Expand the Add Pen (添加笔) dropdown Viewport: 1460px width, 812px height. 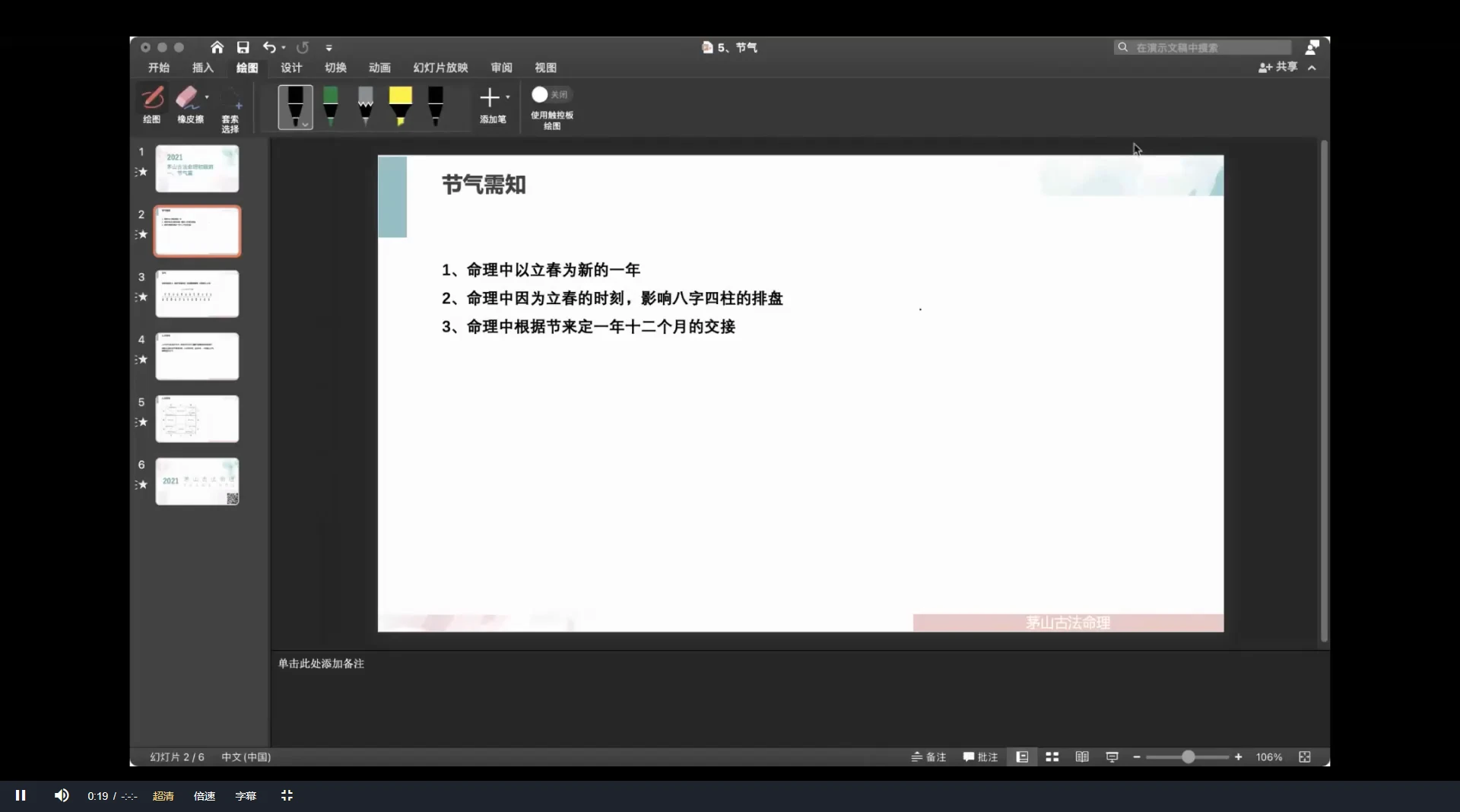pos(508,97)
